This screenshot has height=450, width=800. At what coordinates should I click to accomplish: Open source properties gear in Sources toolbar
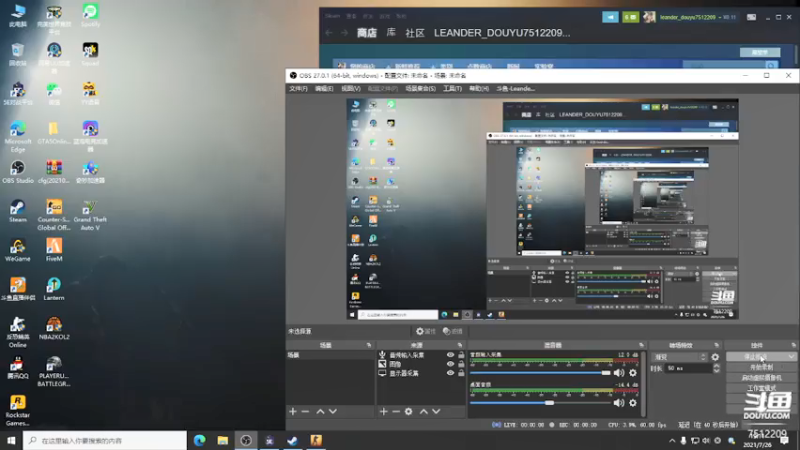point(409,411)
